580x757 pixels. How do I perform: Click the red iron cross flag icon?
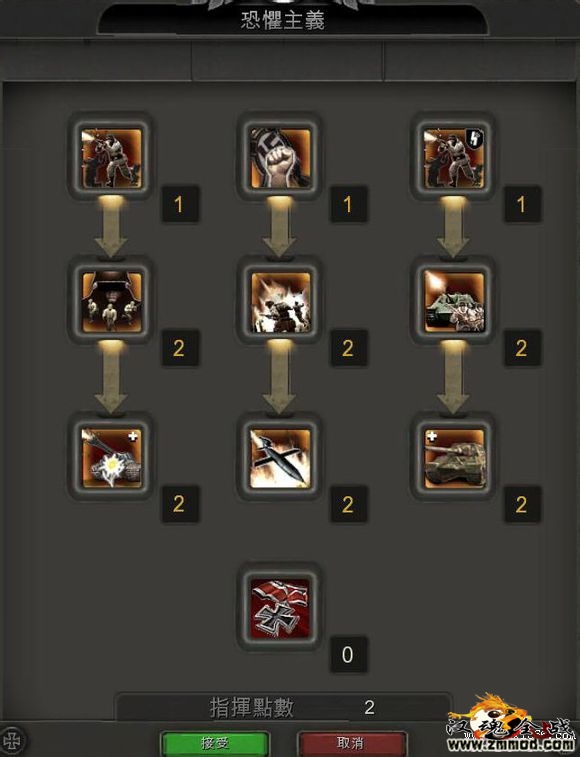[280, 608]
